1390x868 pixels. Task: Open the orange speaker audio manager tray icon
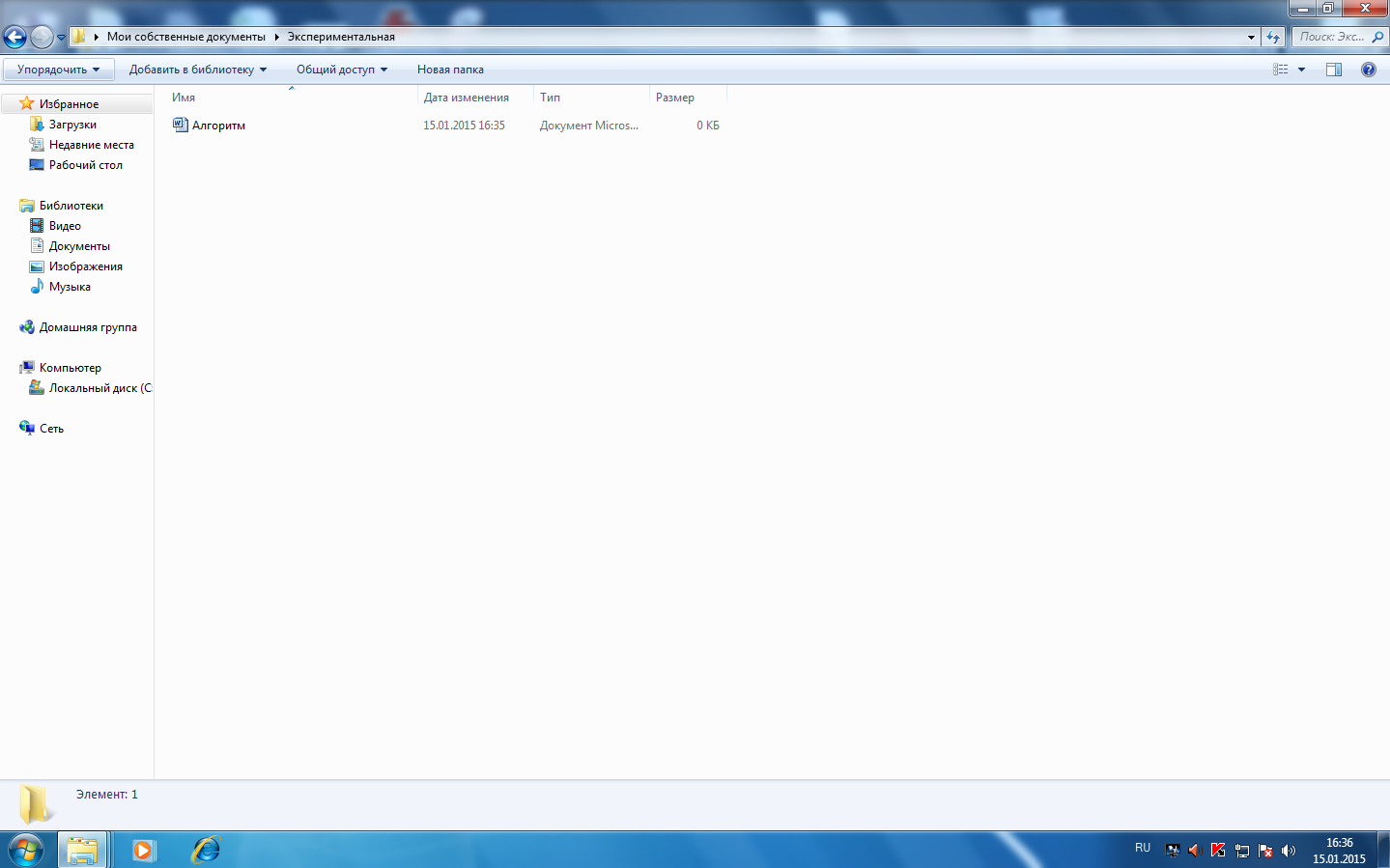click(1195, 851)
